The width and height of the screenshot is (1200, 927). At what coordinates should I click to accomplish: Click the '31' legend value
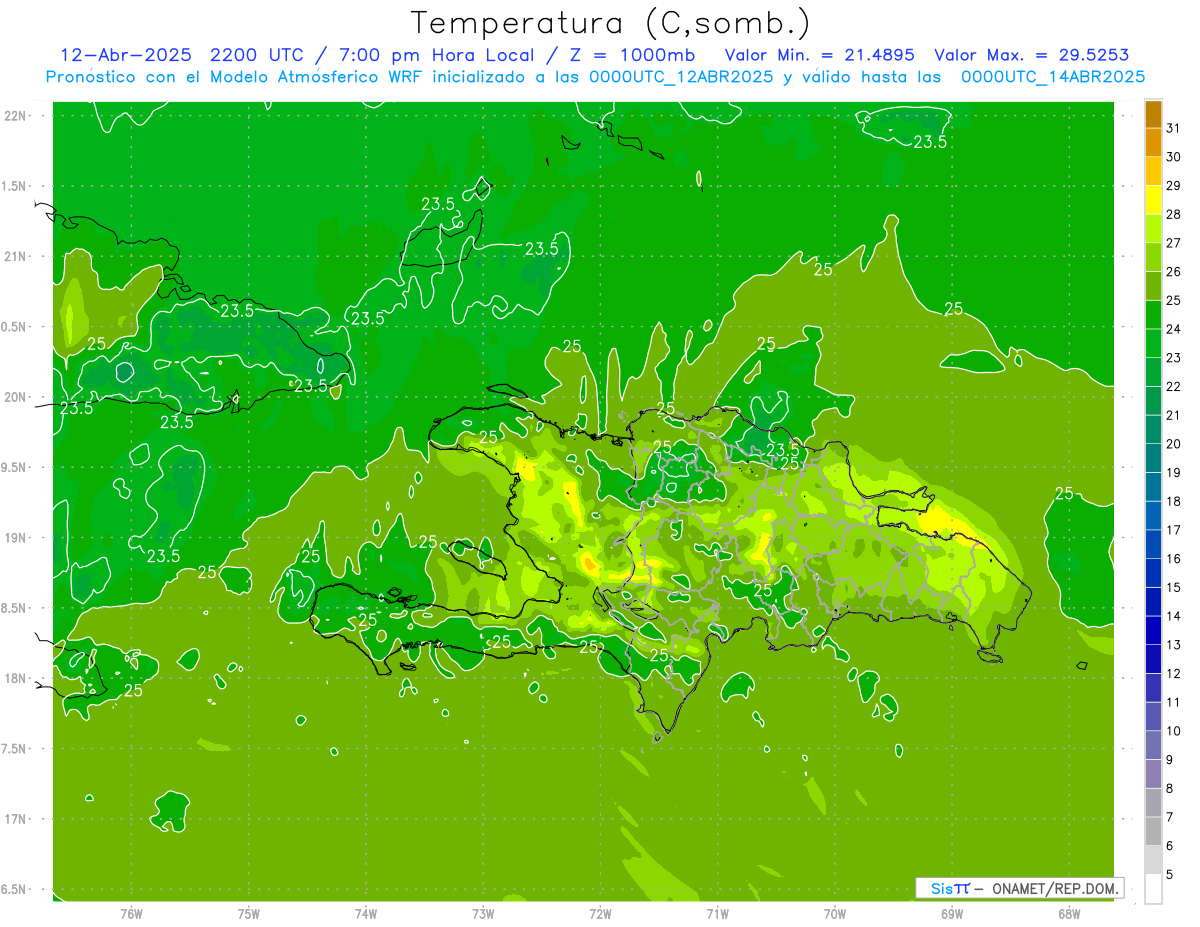click(1174, 128)
